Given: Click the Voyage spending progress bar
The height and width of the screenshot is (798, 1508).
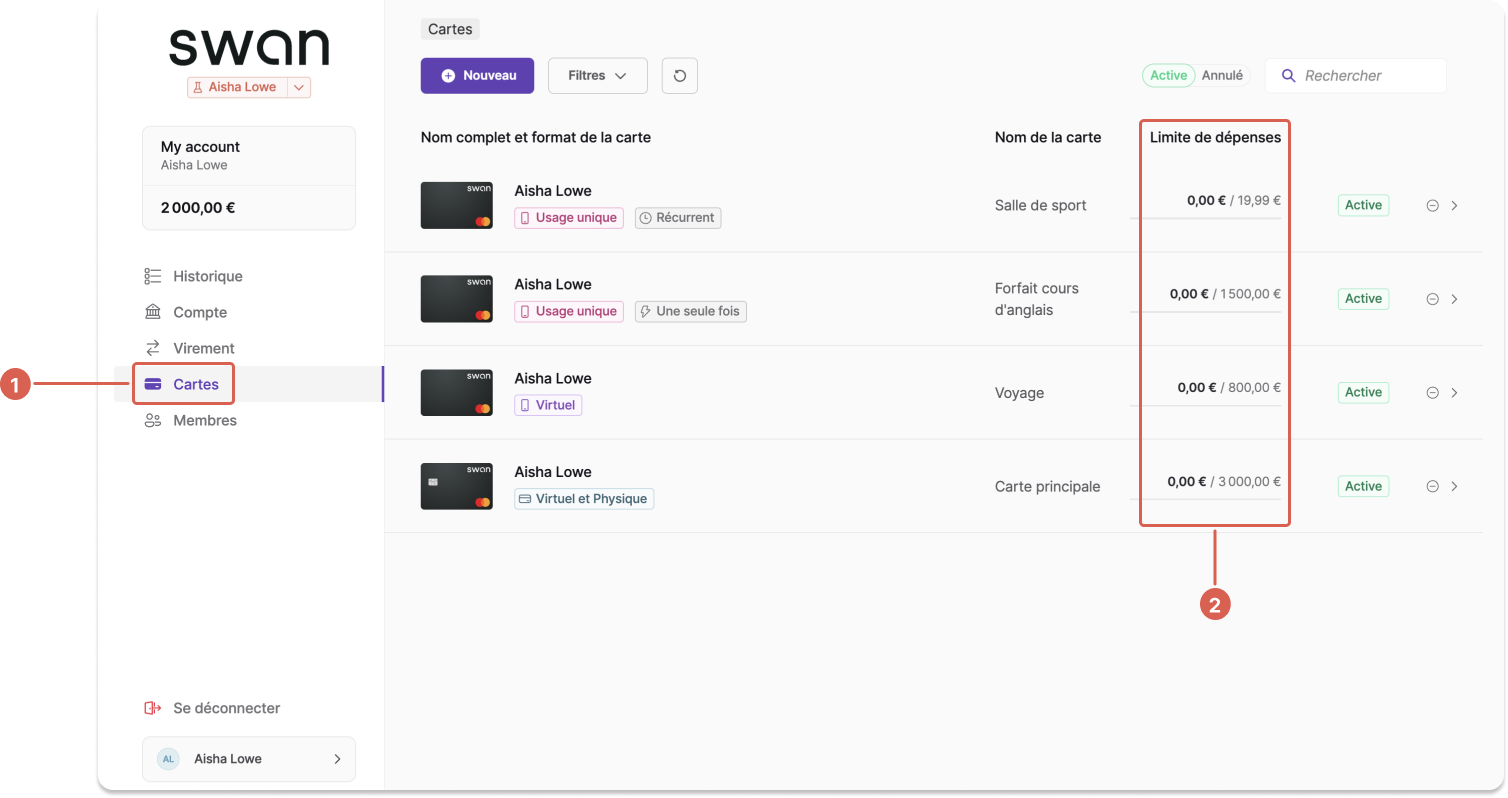Looking at the screenshot, I should pos(1206,405).
